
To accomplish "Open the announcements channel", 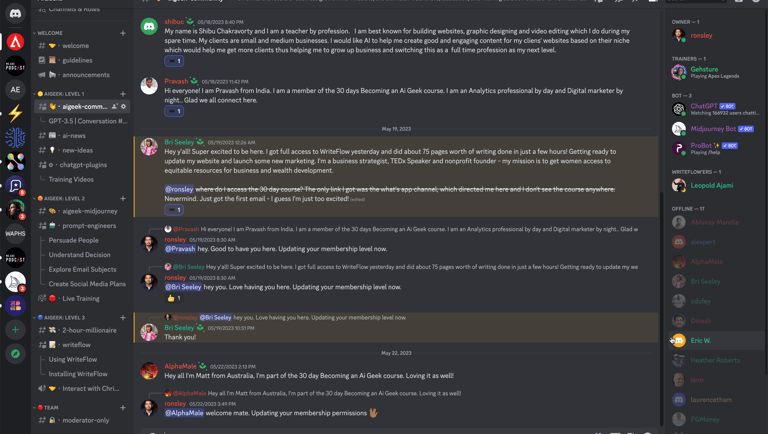I will (x=85, y=75).
